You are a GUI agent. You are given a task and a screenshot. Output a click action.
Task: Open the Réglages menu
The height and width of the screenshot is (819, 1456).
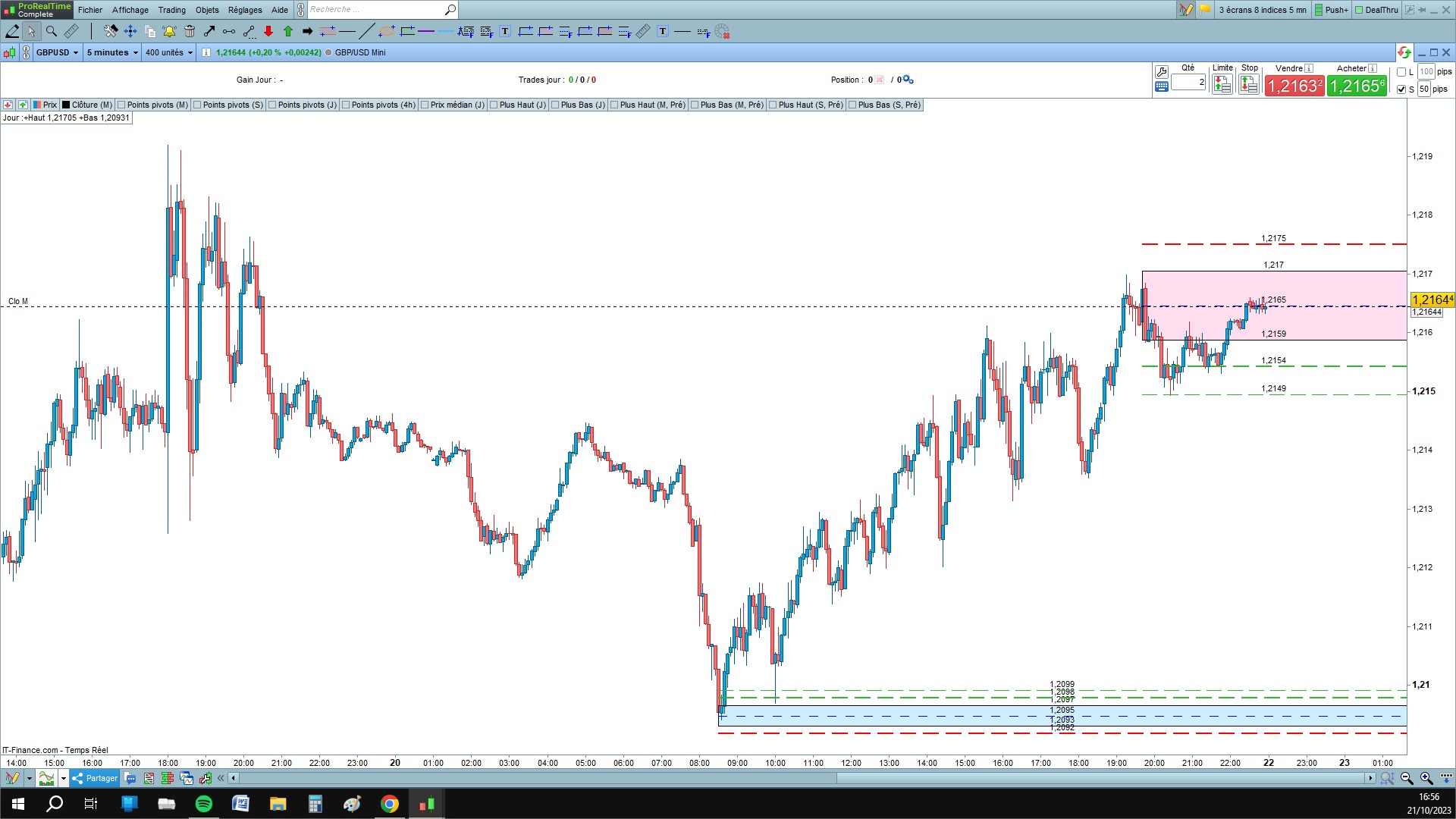click(245, 10)
